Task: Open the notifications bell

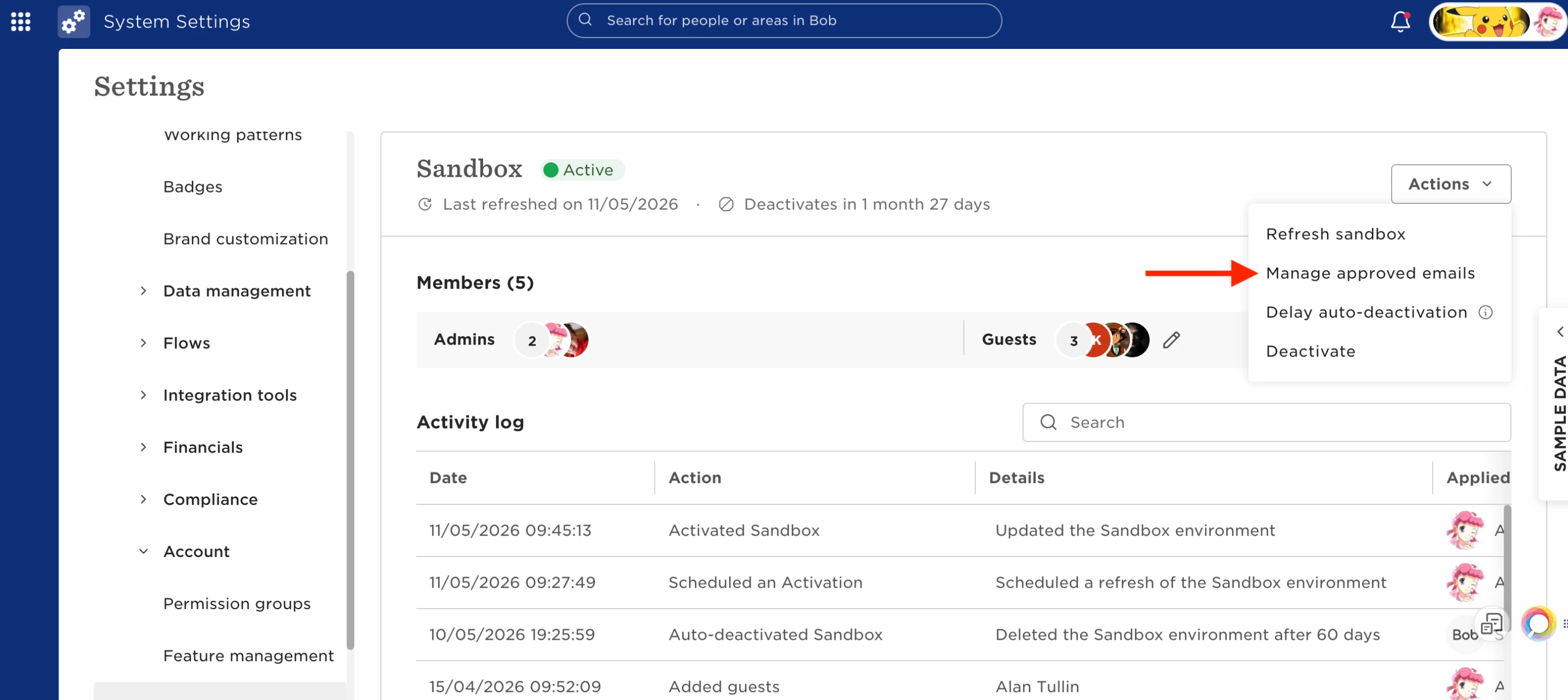Action: click(1400, 22)
